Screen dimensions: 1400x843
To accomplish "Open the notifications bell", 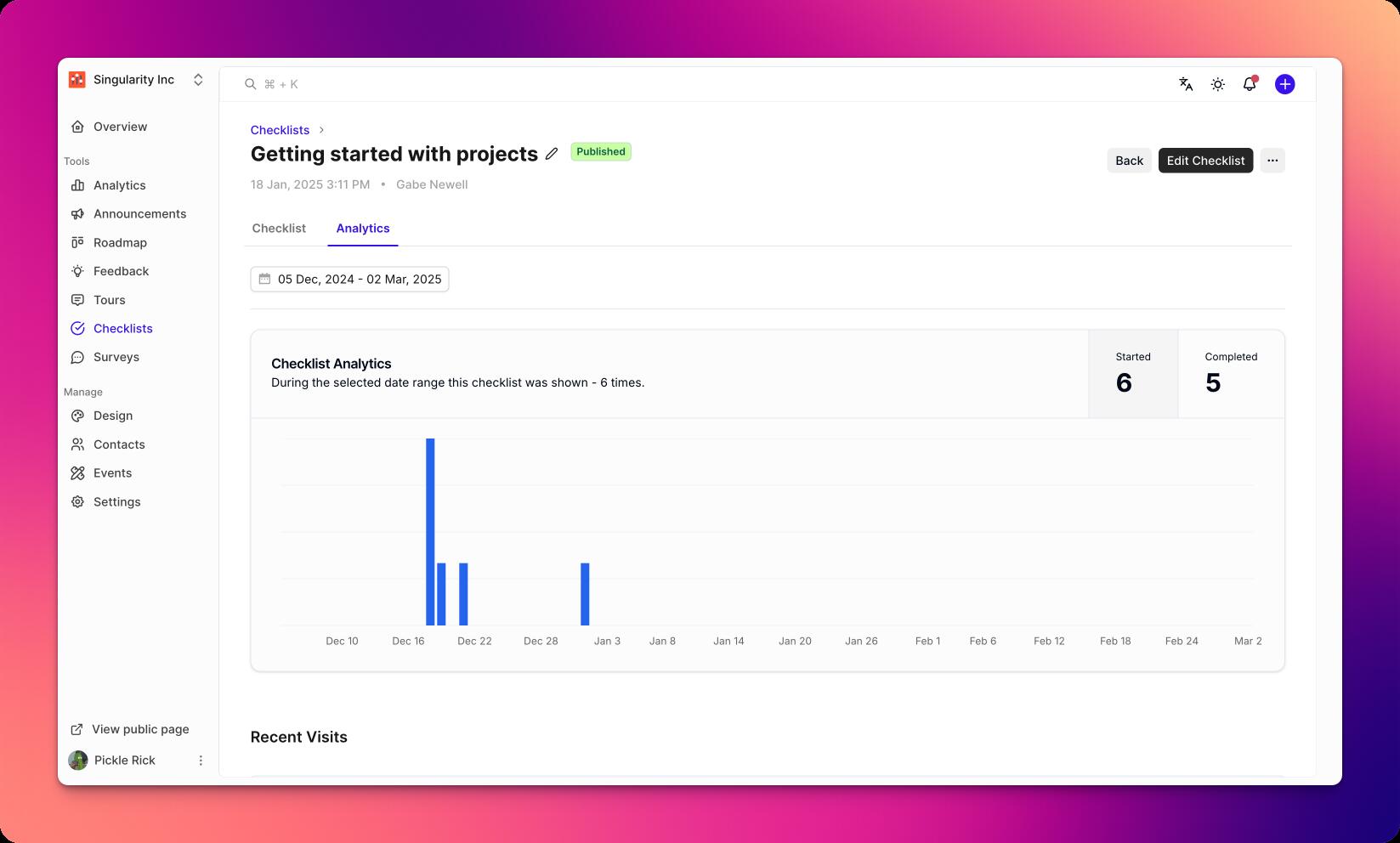I will click(1249, 84).
